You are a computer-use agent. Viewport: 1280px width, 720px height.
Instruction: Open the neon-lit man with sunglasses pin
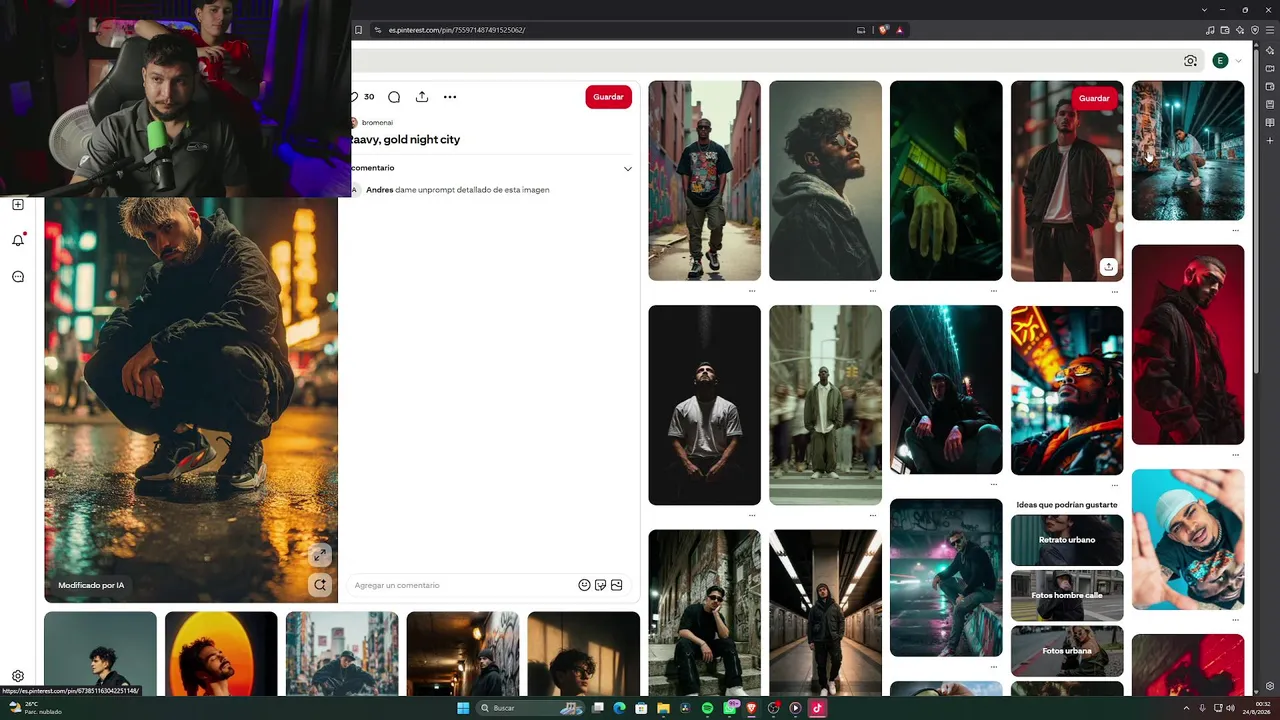[x=1067, y=390]
